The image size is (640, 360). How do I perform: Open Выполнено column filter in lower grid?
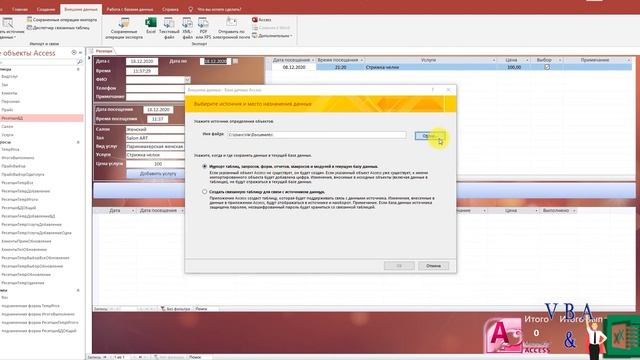(574, 211)
